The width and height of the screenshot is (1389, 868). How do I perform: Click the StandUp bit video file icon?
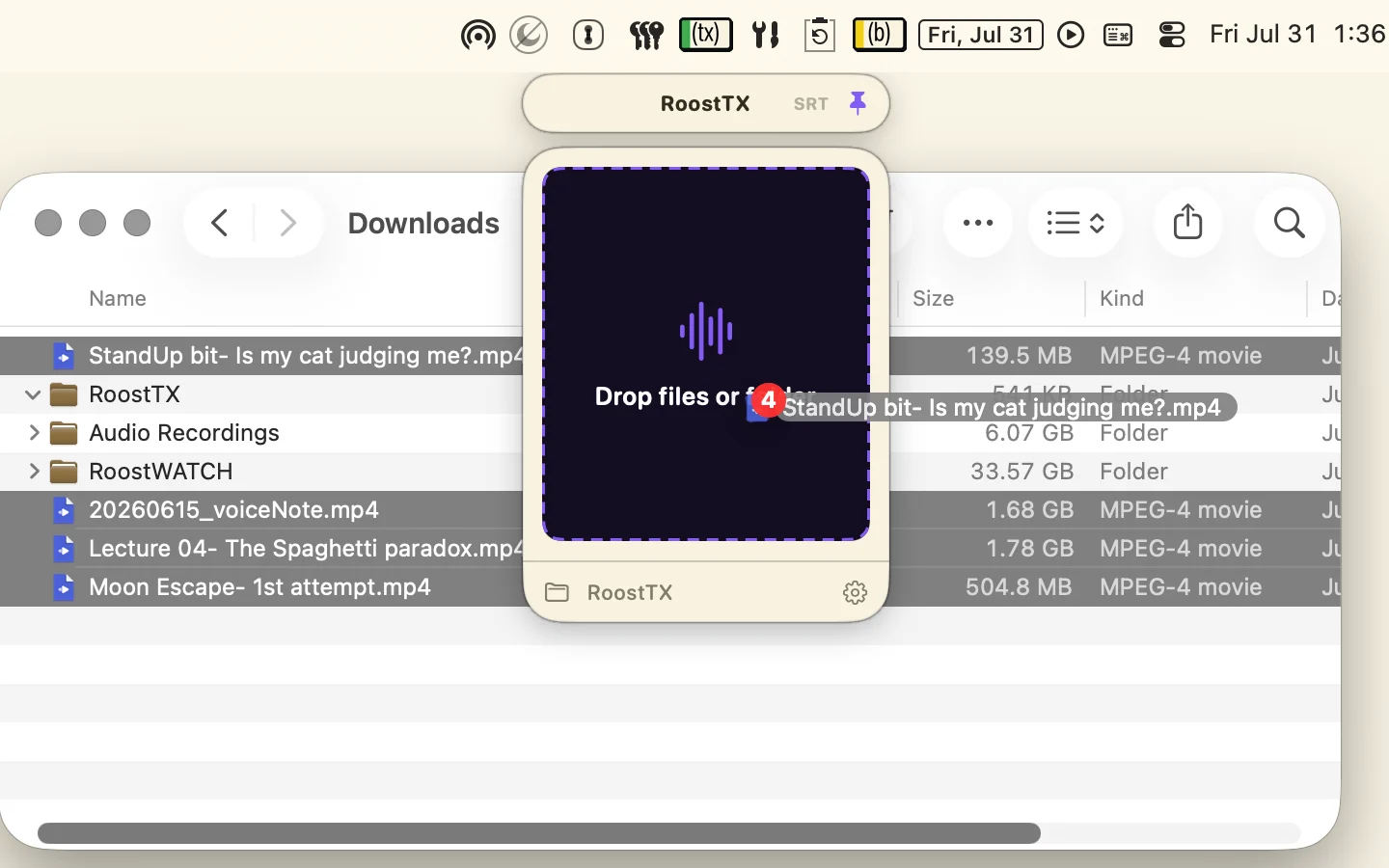pyautogui.click(x=64, y=356)
